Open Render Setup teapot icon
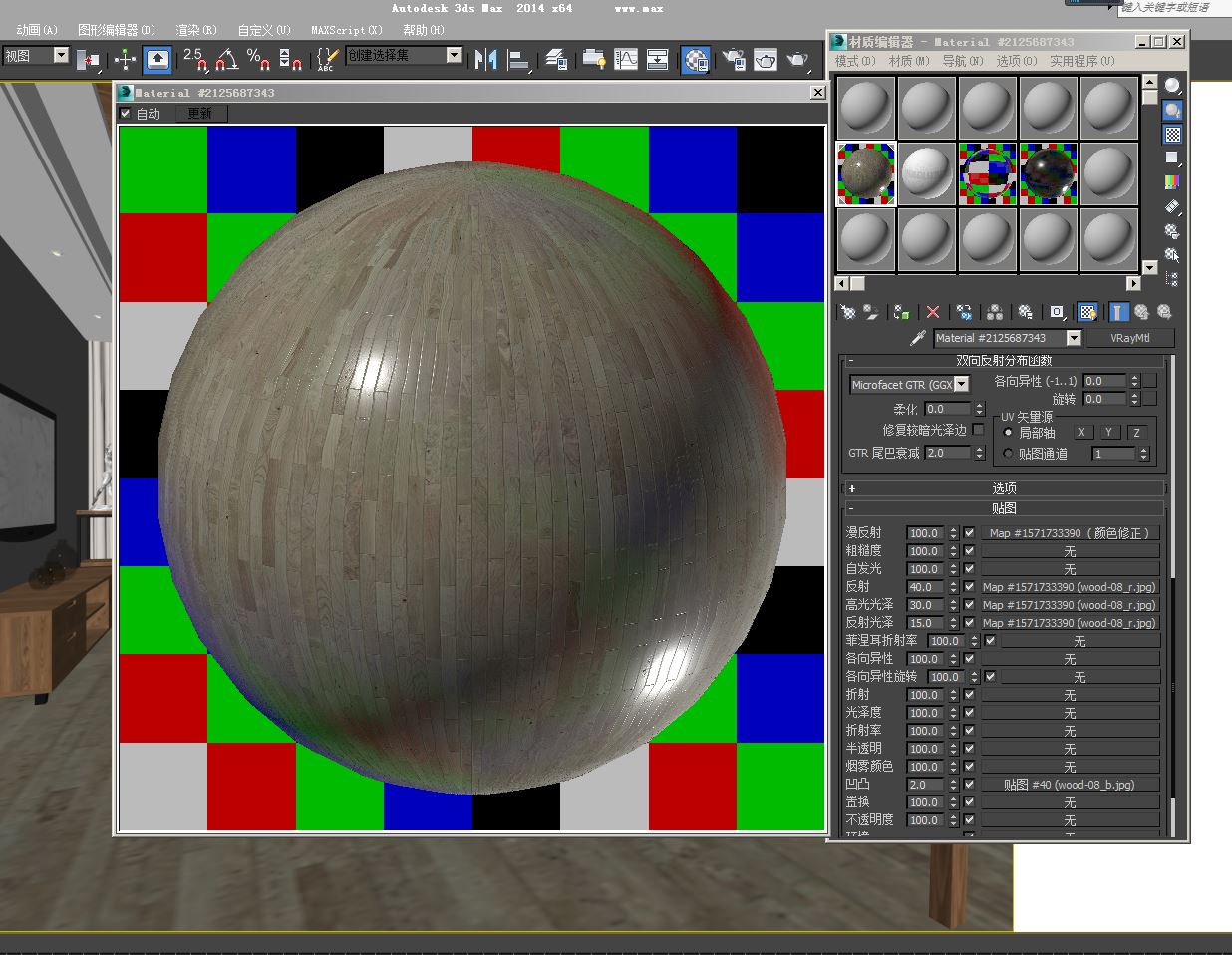This screenshot has height=955, width=1232. pyautogui.click(x=734, y=60)
